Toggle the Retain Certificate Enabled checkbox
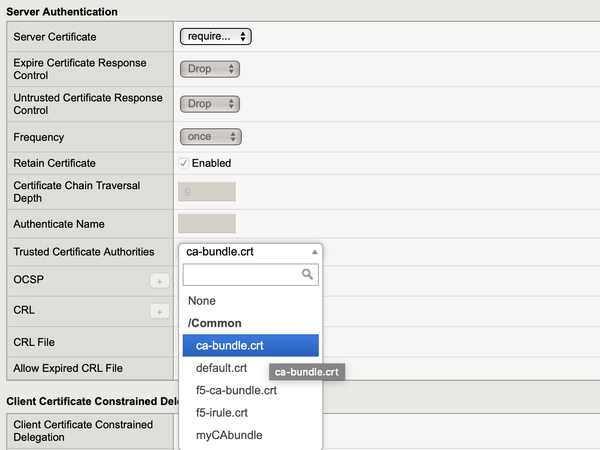The image size is (600, 450). (x=184, y=163)
